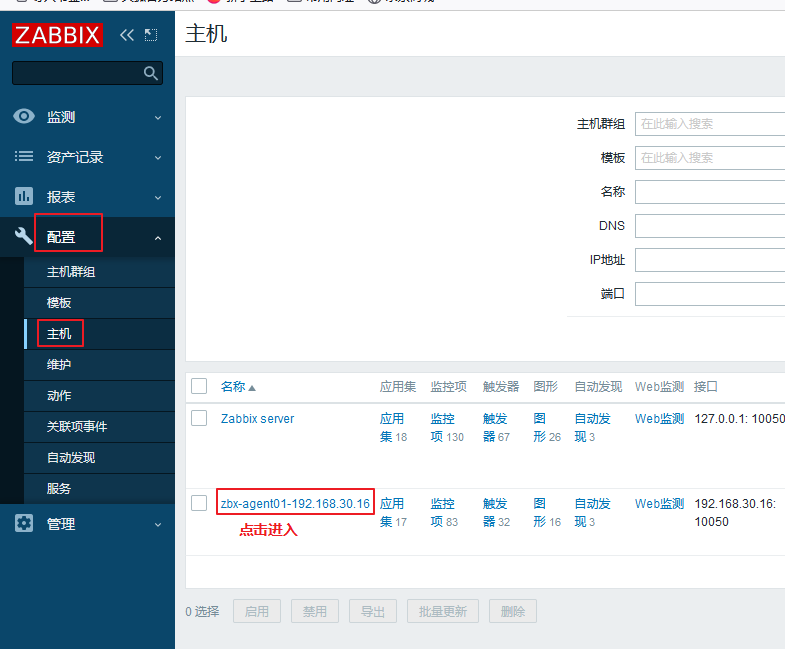The width and height of the screenshot is (785, 649).
Task: Open 应用集 for zbx-agent01
Action: tap(391, 513)
